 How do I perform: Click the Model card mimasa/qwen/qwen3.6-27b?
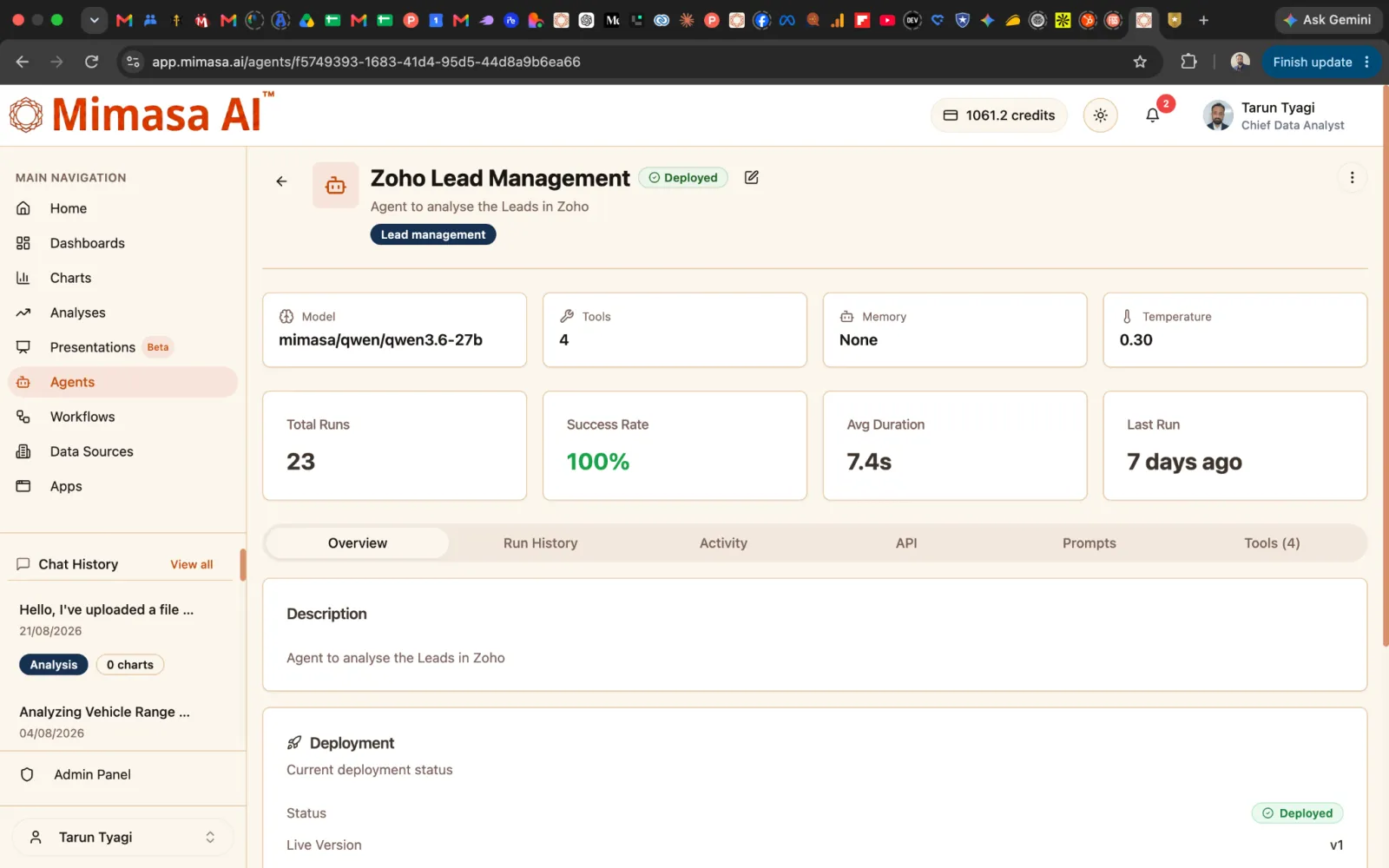point(394,330)
